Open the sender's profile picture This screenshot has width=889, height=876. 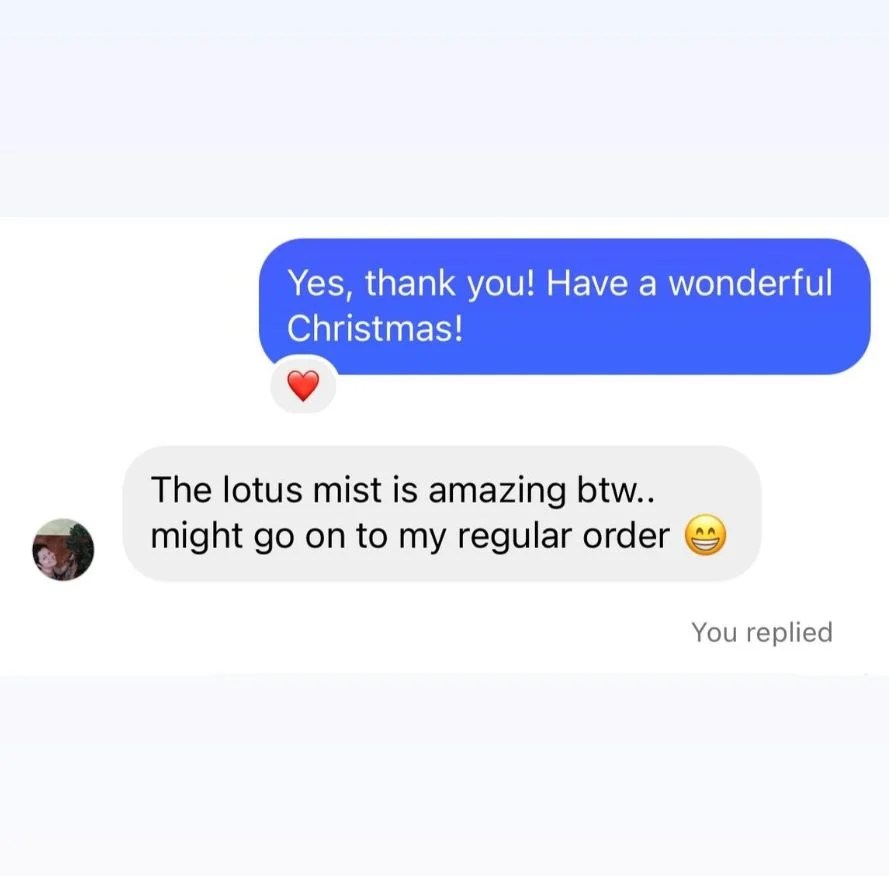point(63,549)
